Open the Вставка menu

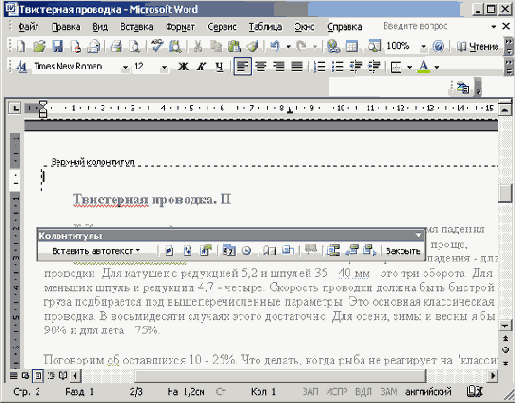coord(137,27)
